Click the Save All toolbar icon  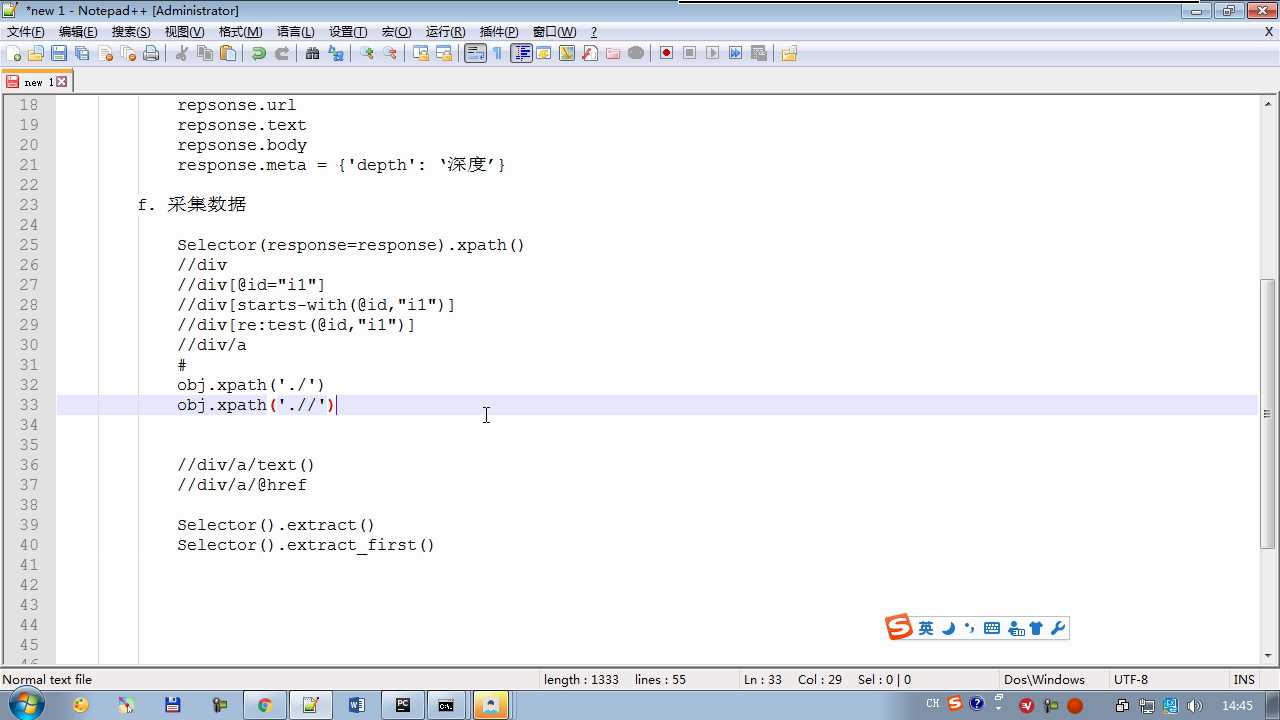[82, 54]
